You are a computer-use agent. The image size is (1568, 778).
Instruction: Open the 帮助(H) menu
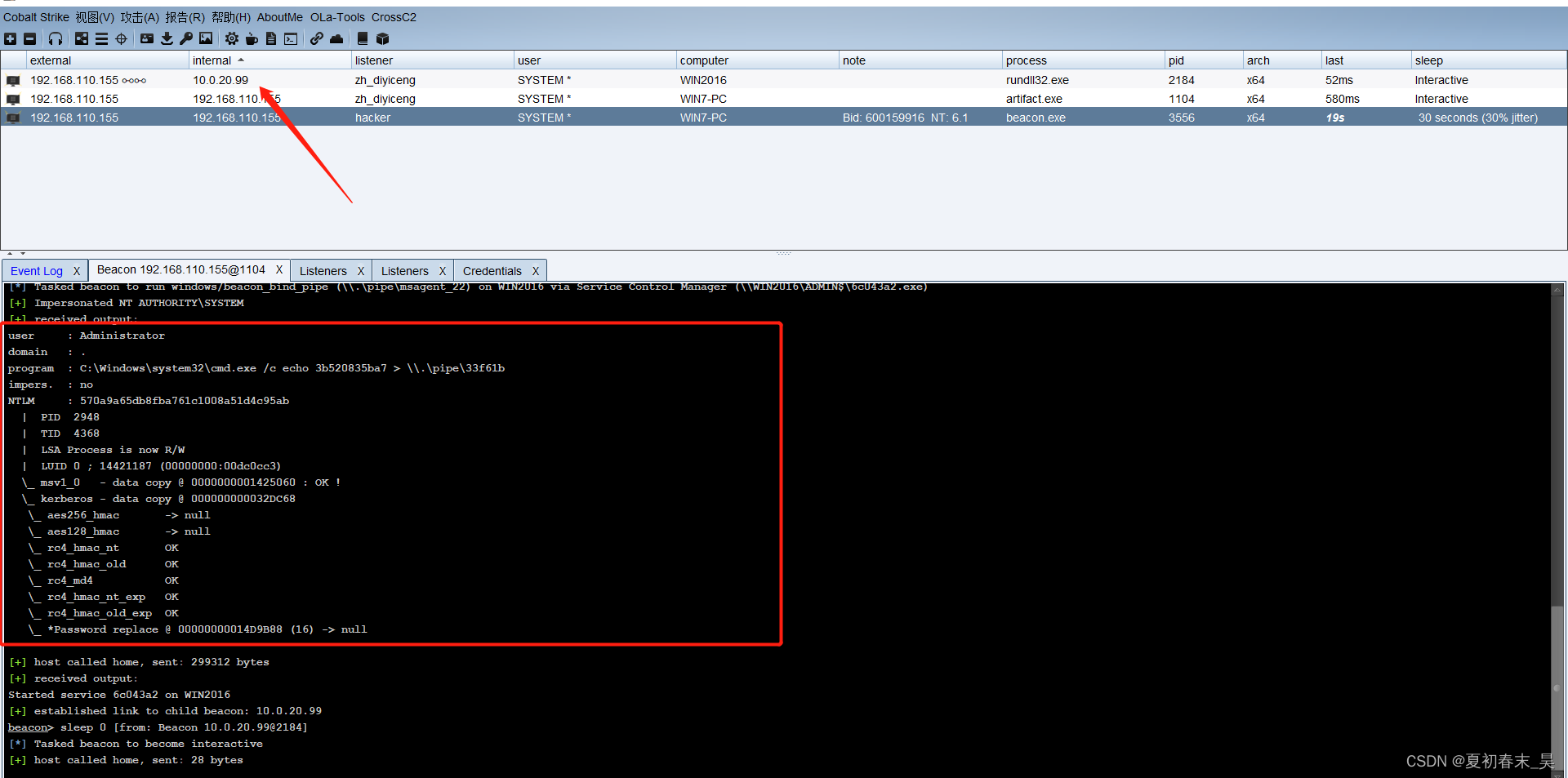tap(231, 17)
